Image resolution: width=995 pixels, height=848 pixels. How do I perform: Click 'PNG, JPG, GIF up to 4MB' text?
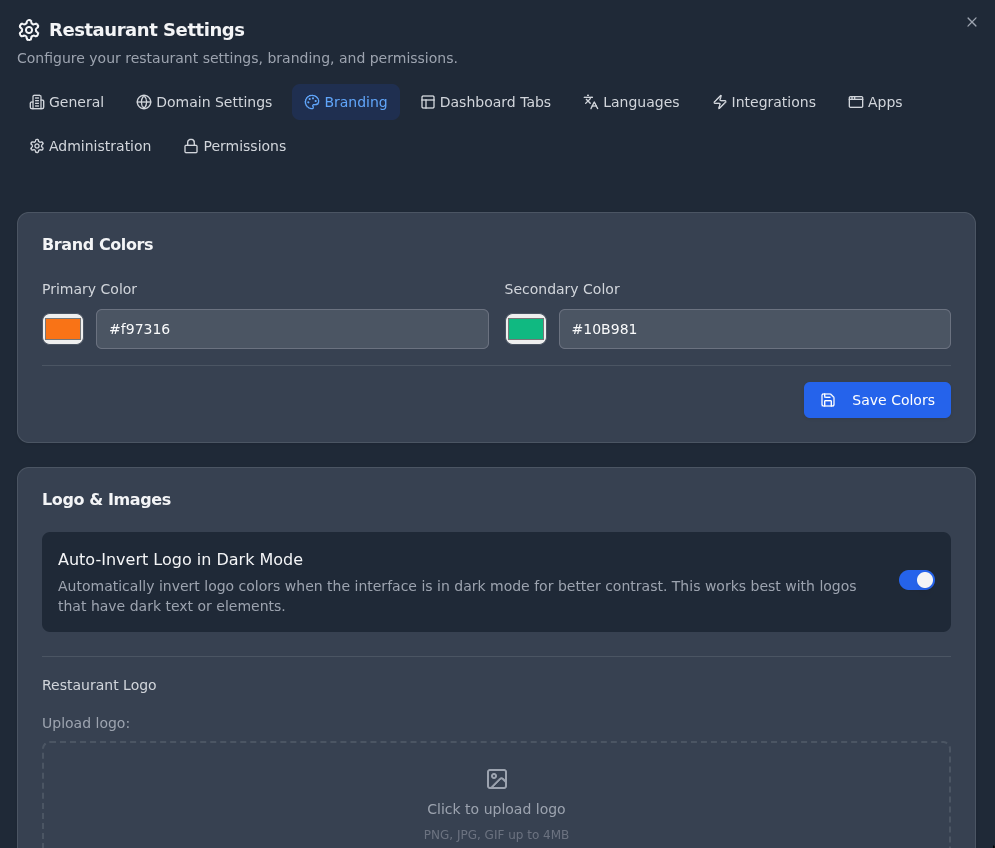coord(496,835)
